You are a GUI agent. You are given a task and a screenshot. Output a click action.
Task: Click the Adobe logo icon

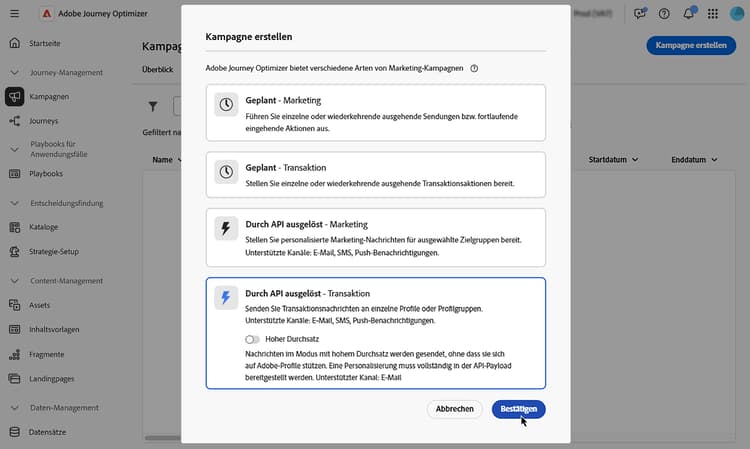(46, 13)
